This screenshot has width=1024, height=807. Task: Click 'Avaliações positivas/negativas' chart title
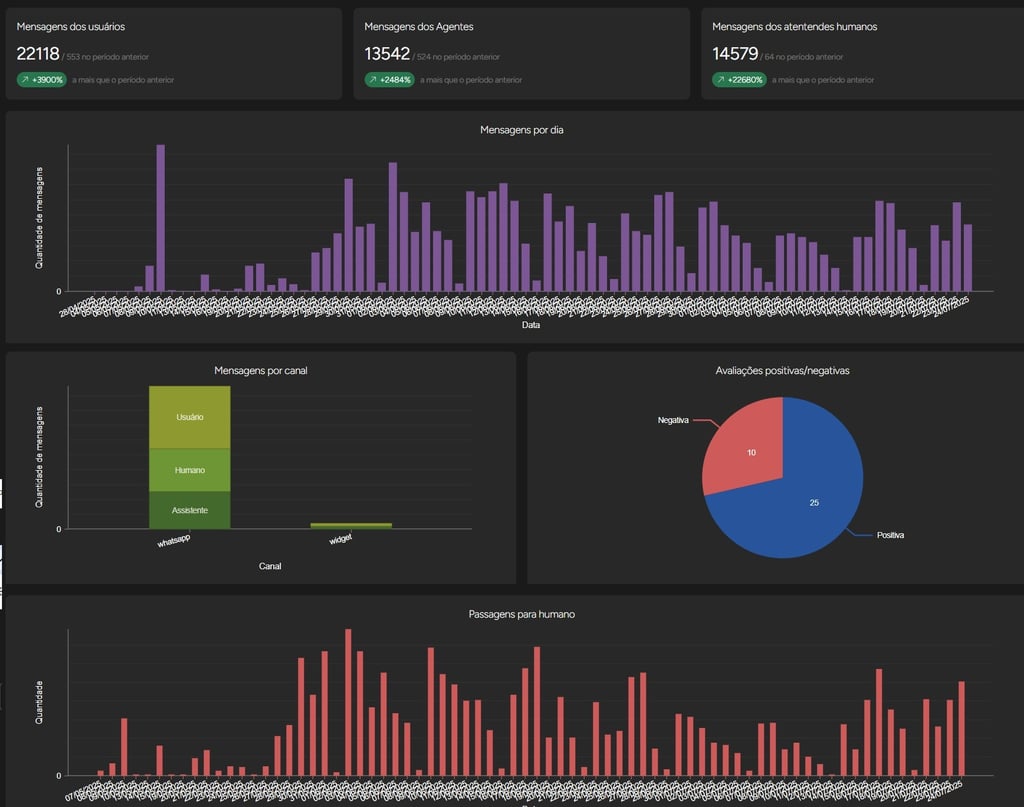[782, 370]
